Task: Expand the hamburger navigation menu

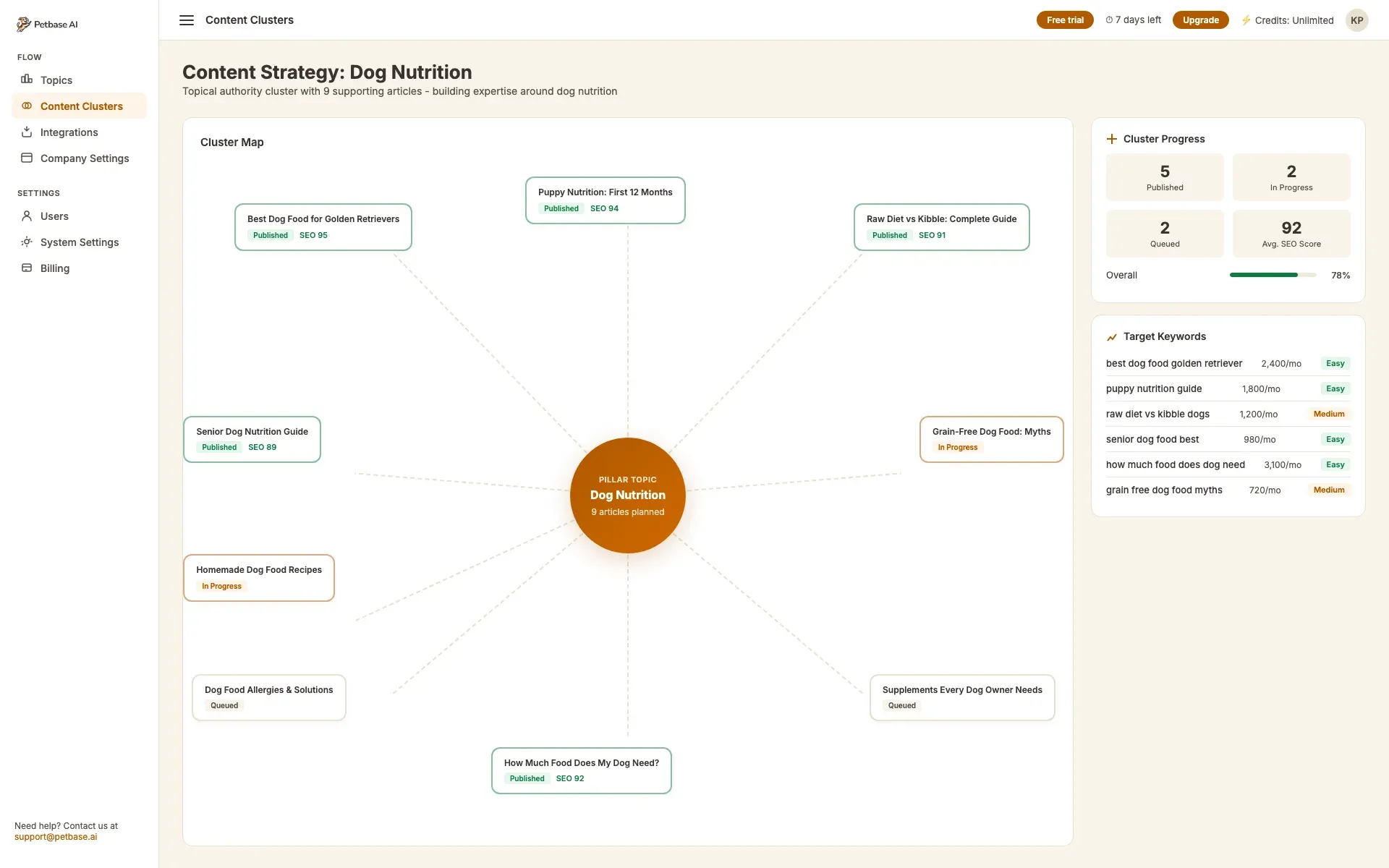Action: 186,20
